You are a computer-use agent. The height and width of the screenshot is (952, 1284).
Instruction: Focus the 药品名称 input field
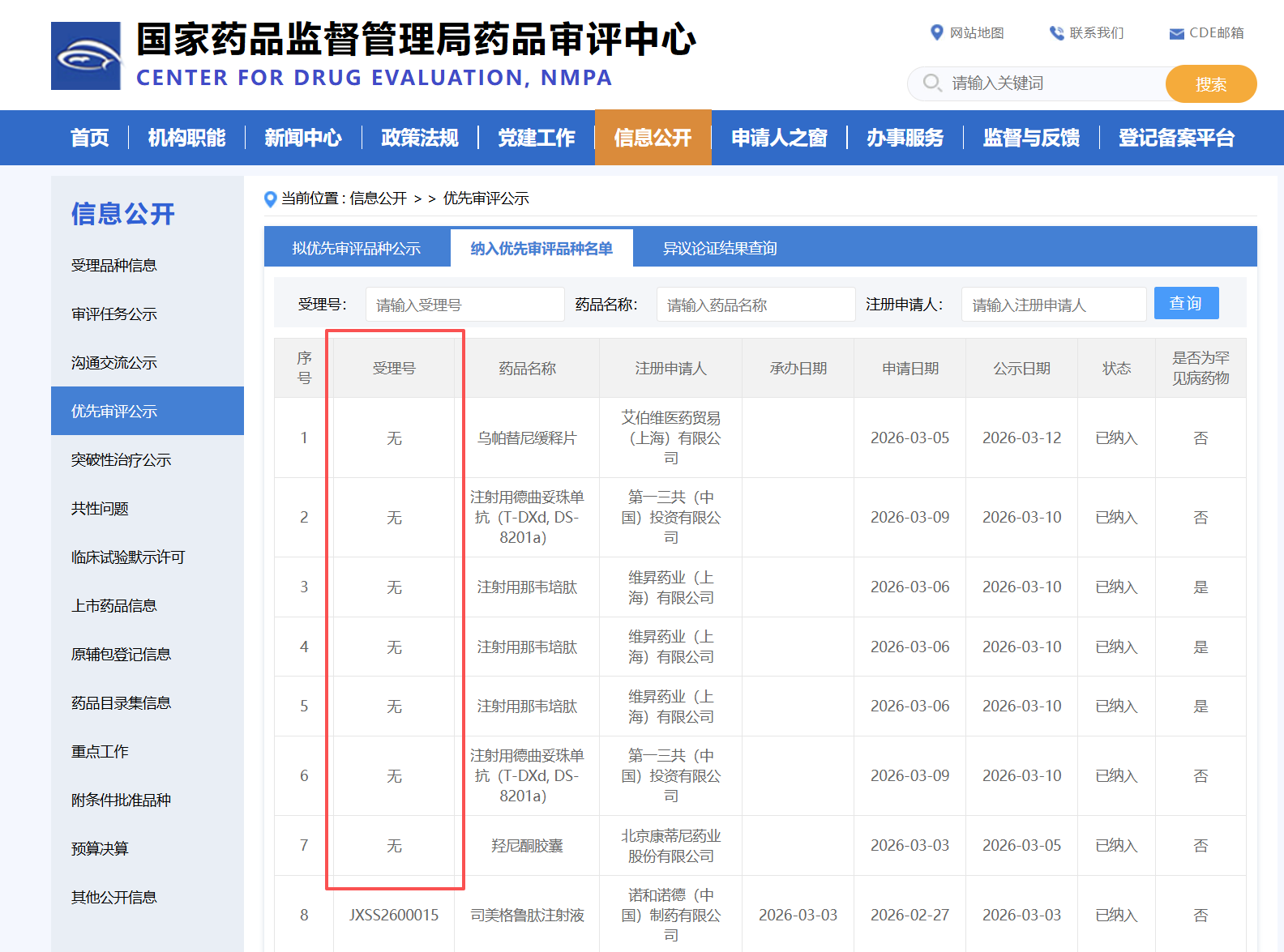point(755,305)
